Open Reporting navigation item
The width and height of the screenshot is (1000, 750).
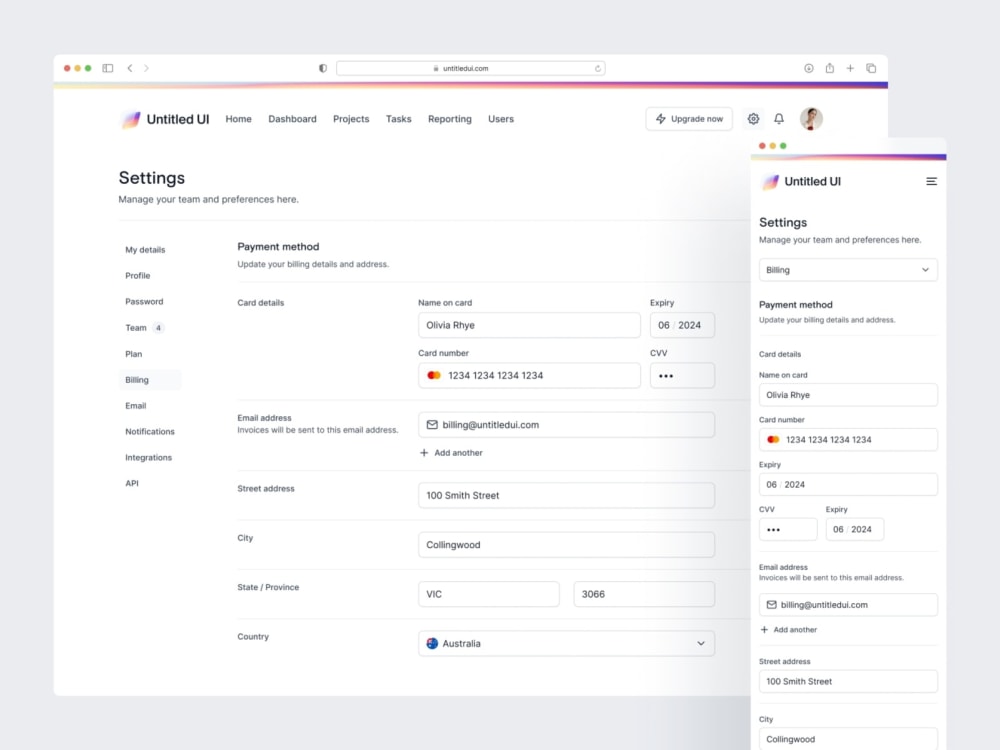coord(450,119)
